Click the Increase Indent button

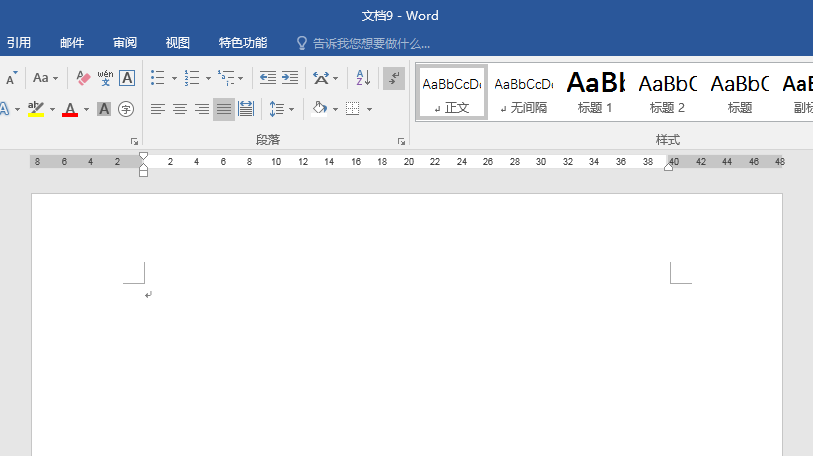290,78
